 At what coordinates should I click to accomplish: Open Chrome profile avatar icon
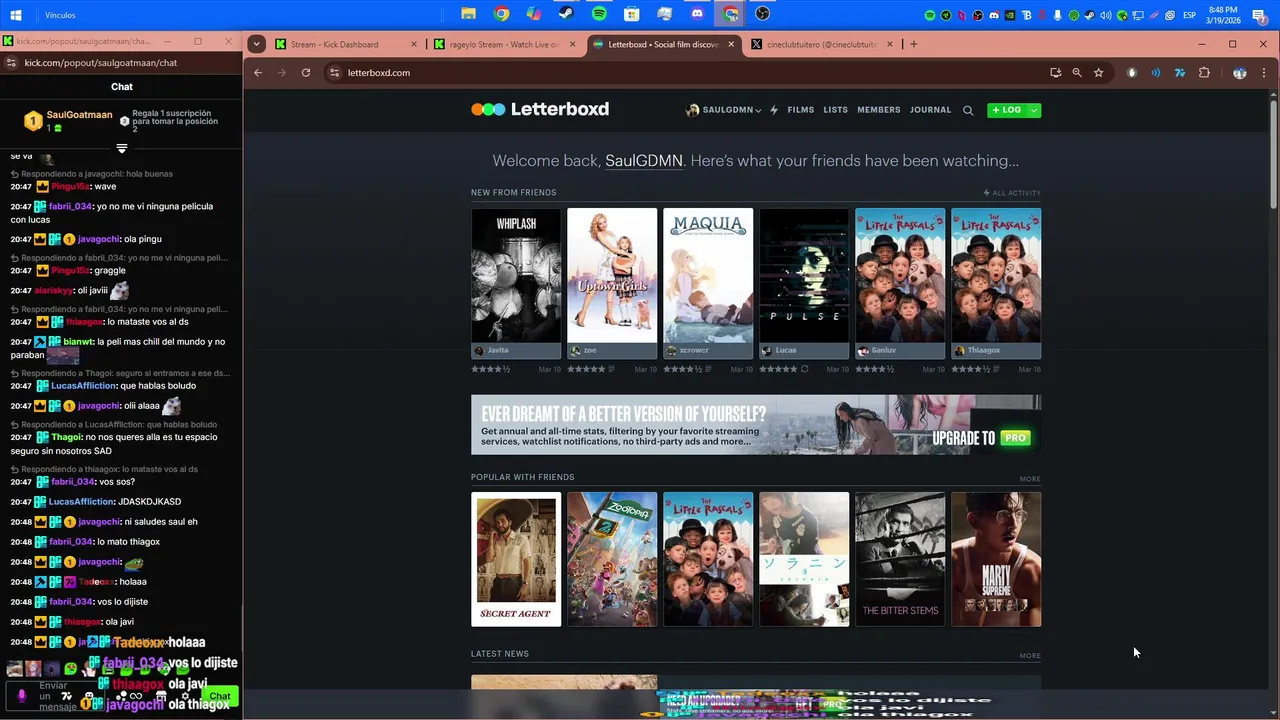pyautogui.click(x=1240, y=73)
